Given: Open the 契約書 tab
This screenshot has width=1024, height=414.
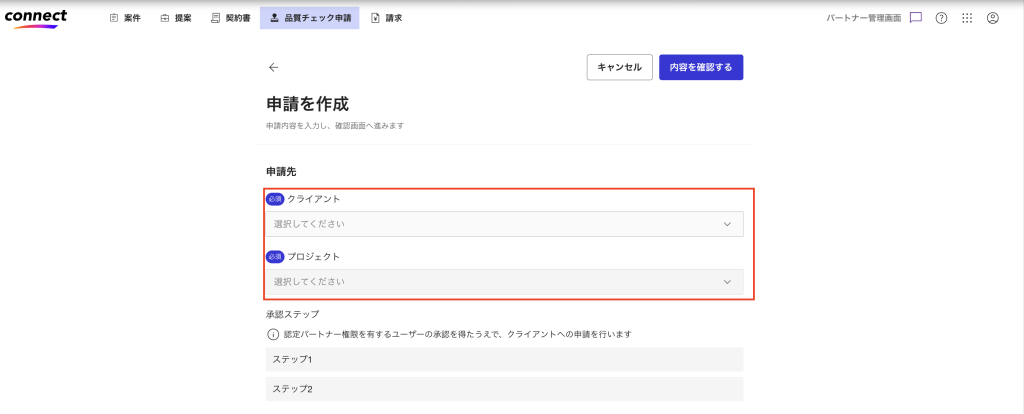Looking at the screenshot, I should [x=230, y=18].
